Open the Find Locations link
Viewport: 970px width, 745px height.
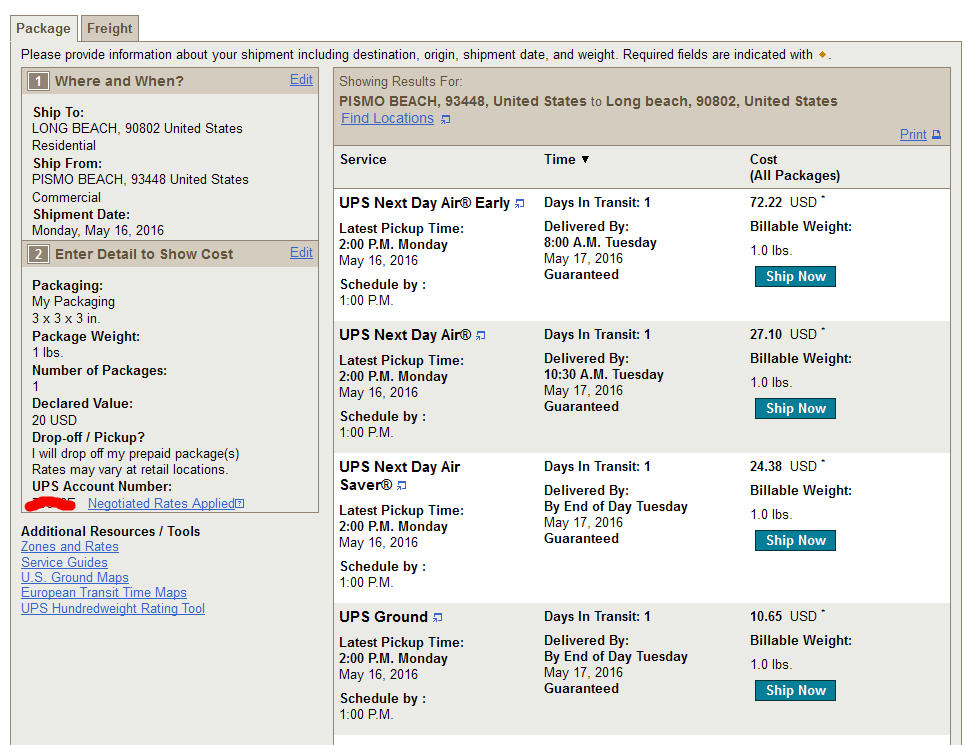point(387,118)
